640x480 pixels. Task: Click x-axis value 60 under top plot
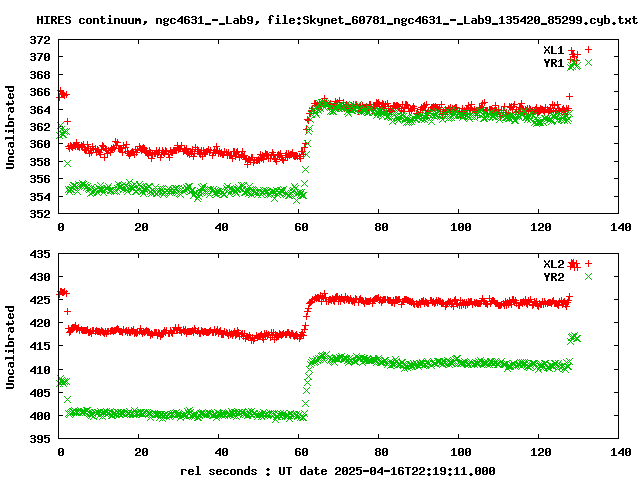pos(301,227)
